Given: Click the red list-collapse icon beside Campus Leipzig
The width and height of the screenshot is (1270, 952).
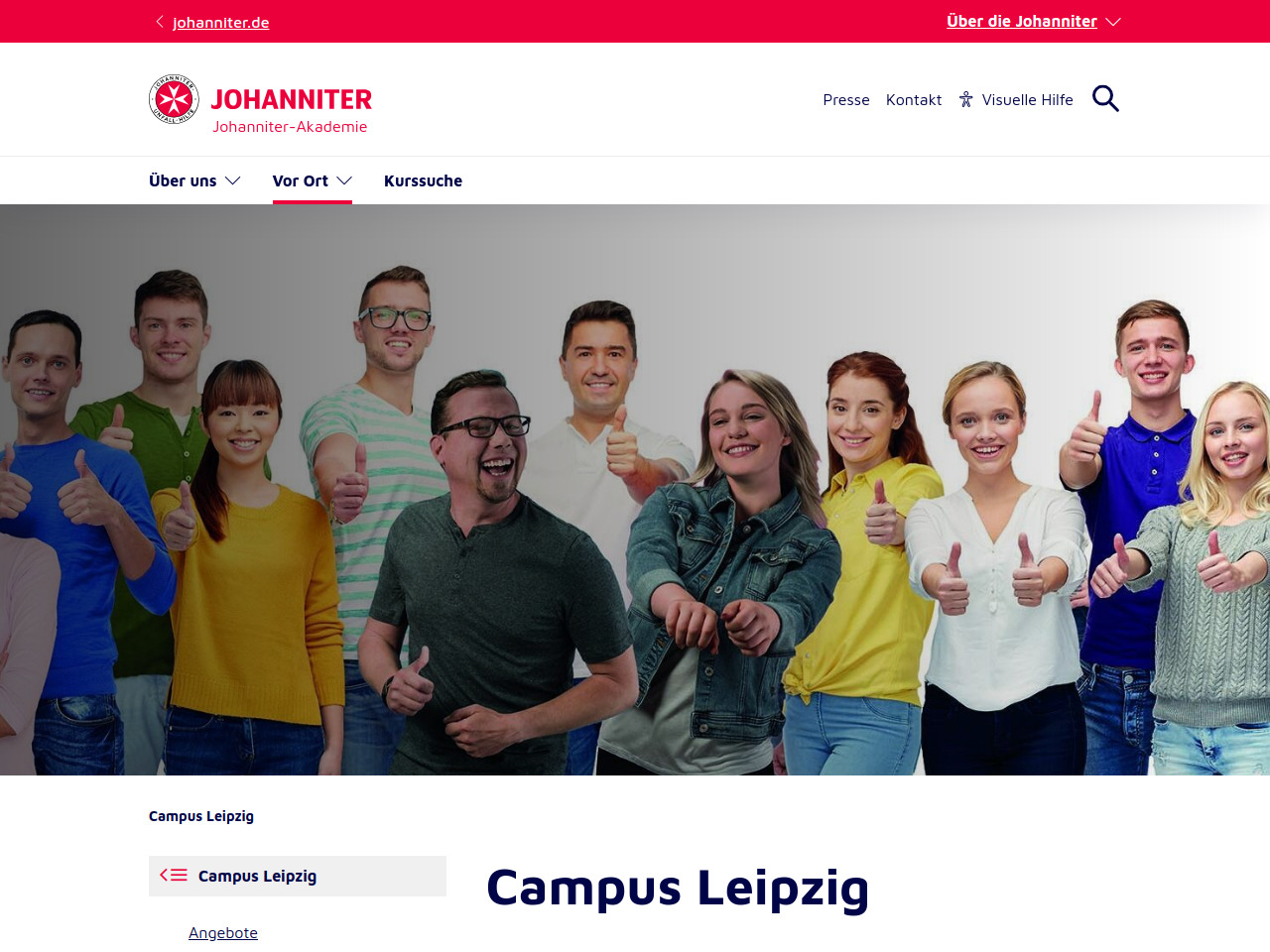Looking at the screenshot, I should [174, 876].
